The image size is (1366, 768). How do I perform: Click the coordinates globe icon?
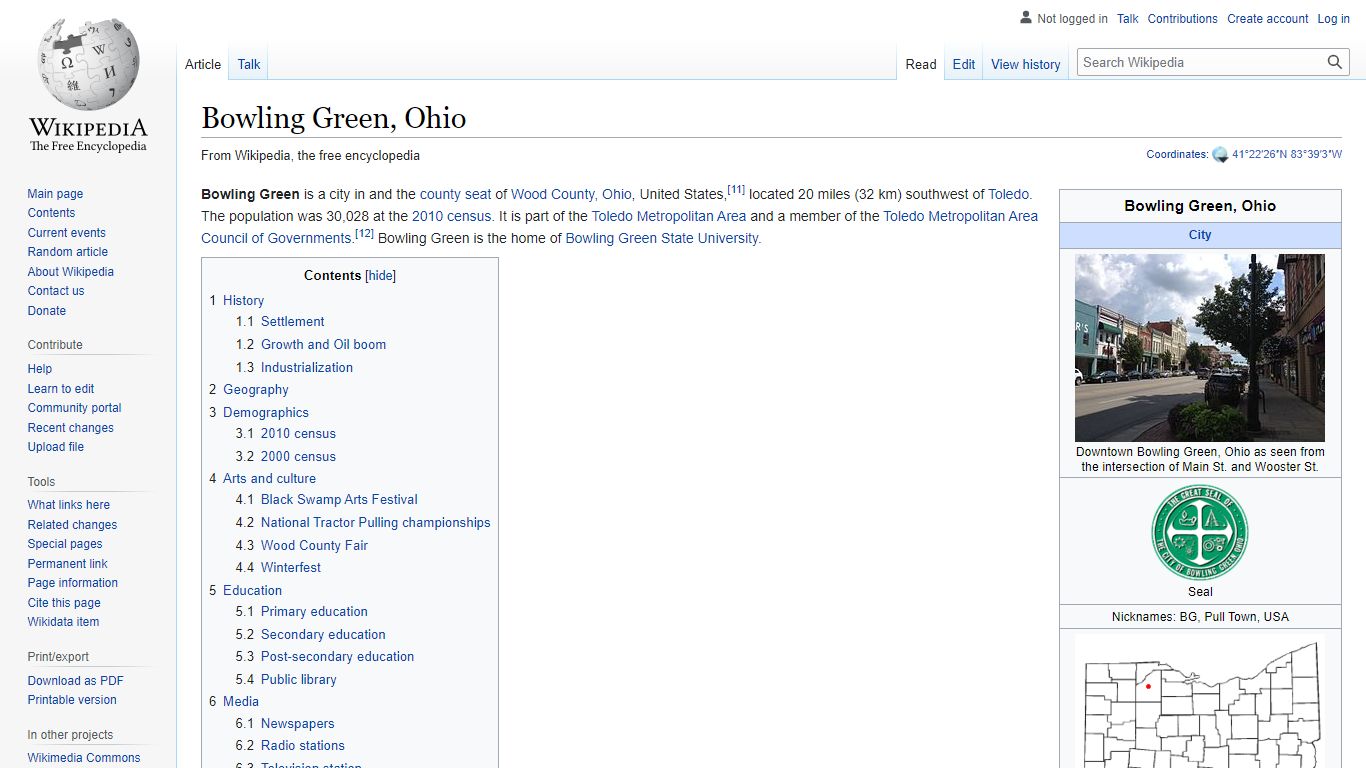1220,155
